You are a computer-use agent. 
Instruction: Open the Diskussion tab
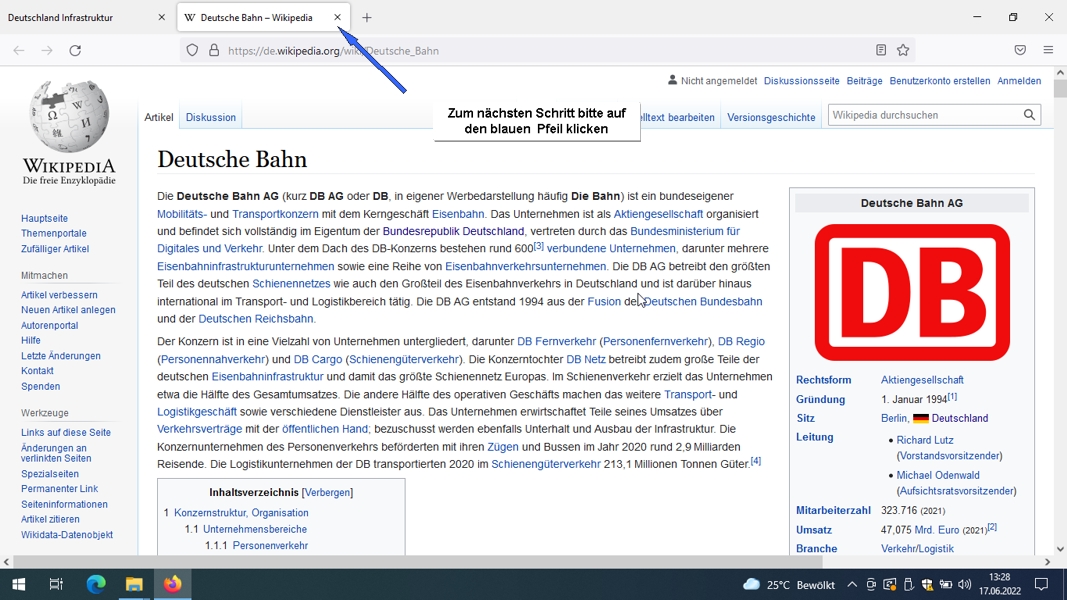point(211,117)
